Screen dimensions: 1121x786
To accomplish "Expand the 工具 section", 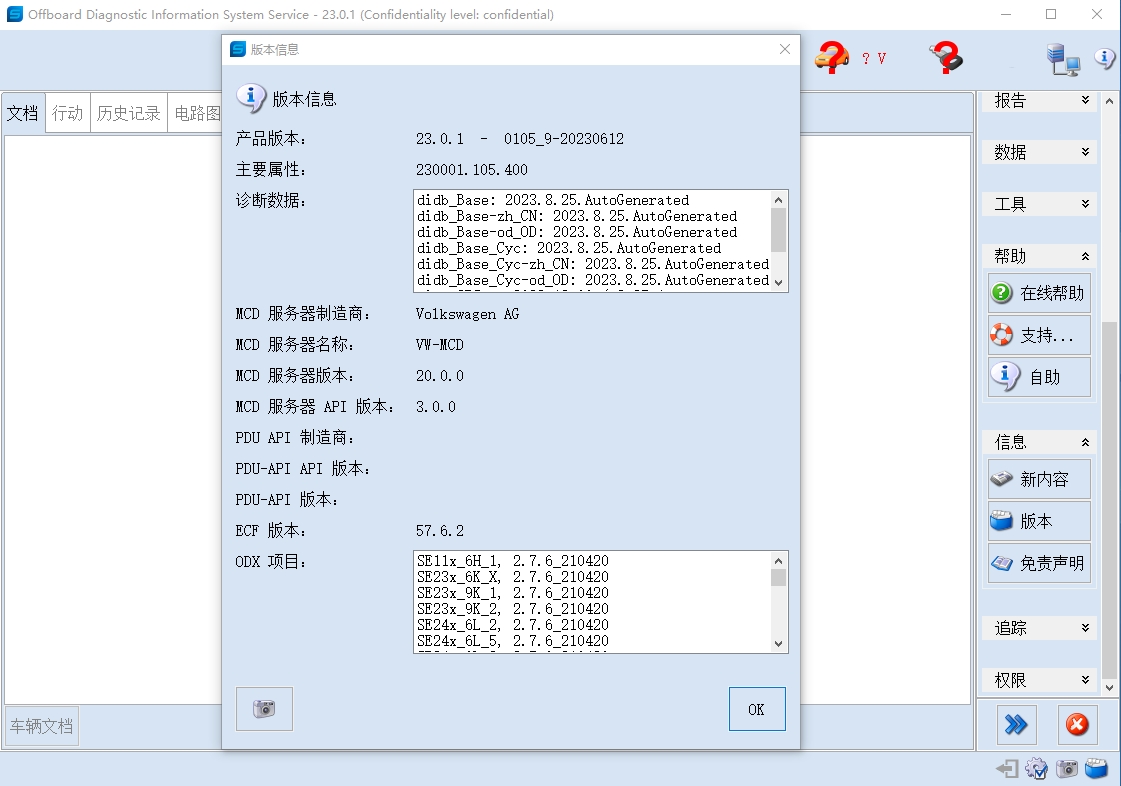I will (x=1039, y=204).
